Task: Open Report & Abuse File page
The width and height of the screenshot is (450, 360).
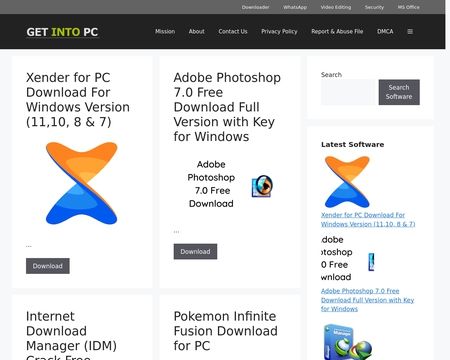Action: pos(337,31)
